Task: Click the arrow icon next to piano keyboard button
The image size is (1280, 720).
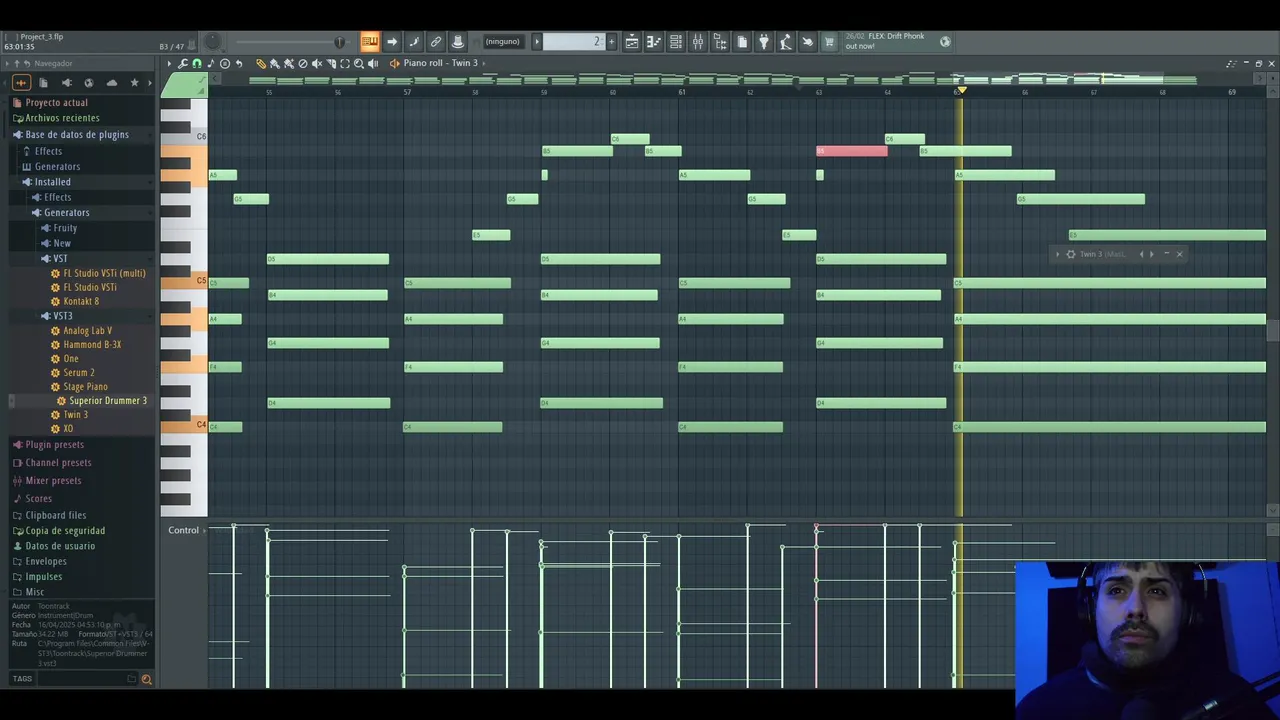Action: coord(392,41)
